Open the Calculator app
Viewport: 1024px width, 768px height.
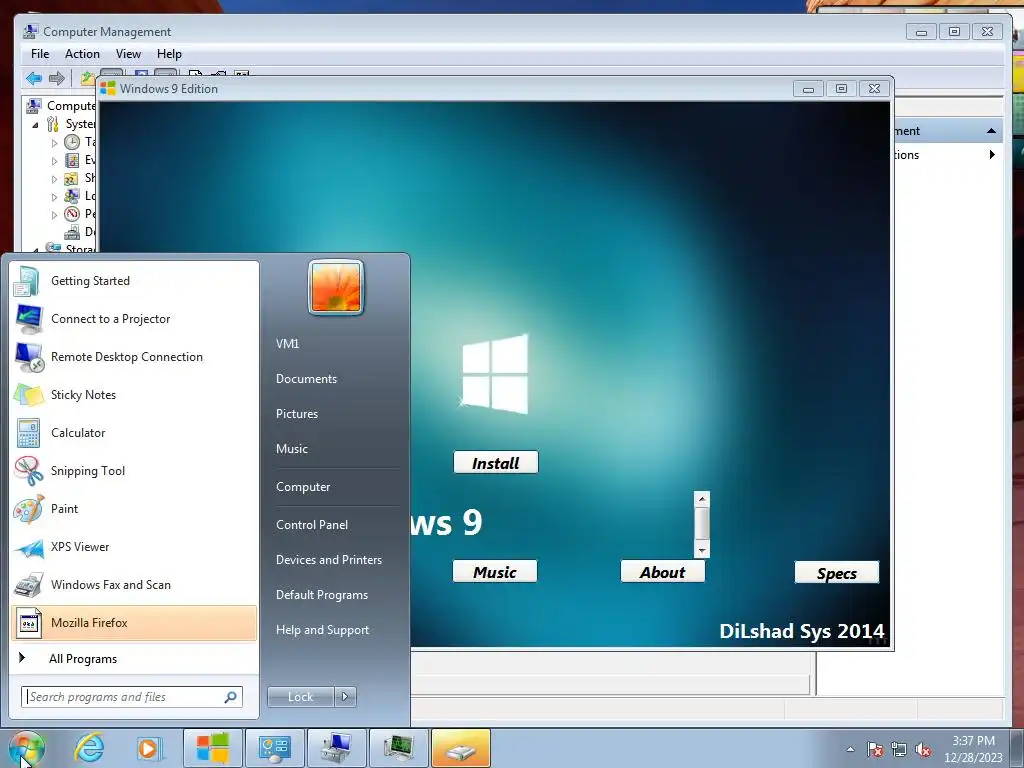[x=134, y=432]
